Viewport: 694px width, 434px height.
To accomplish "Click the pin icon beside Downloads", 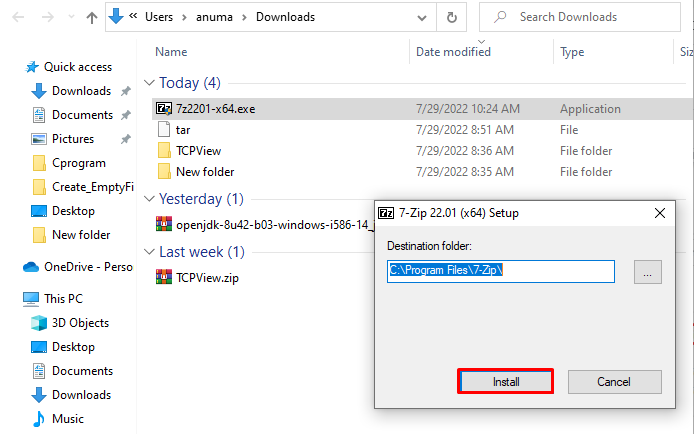I will pos(126,91).
